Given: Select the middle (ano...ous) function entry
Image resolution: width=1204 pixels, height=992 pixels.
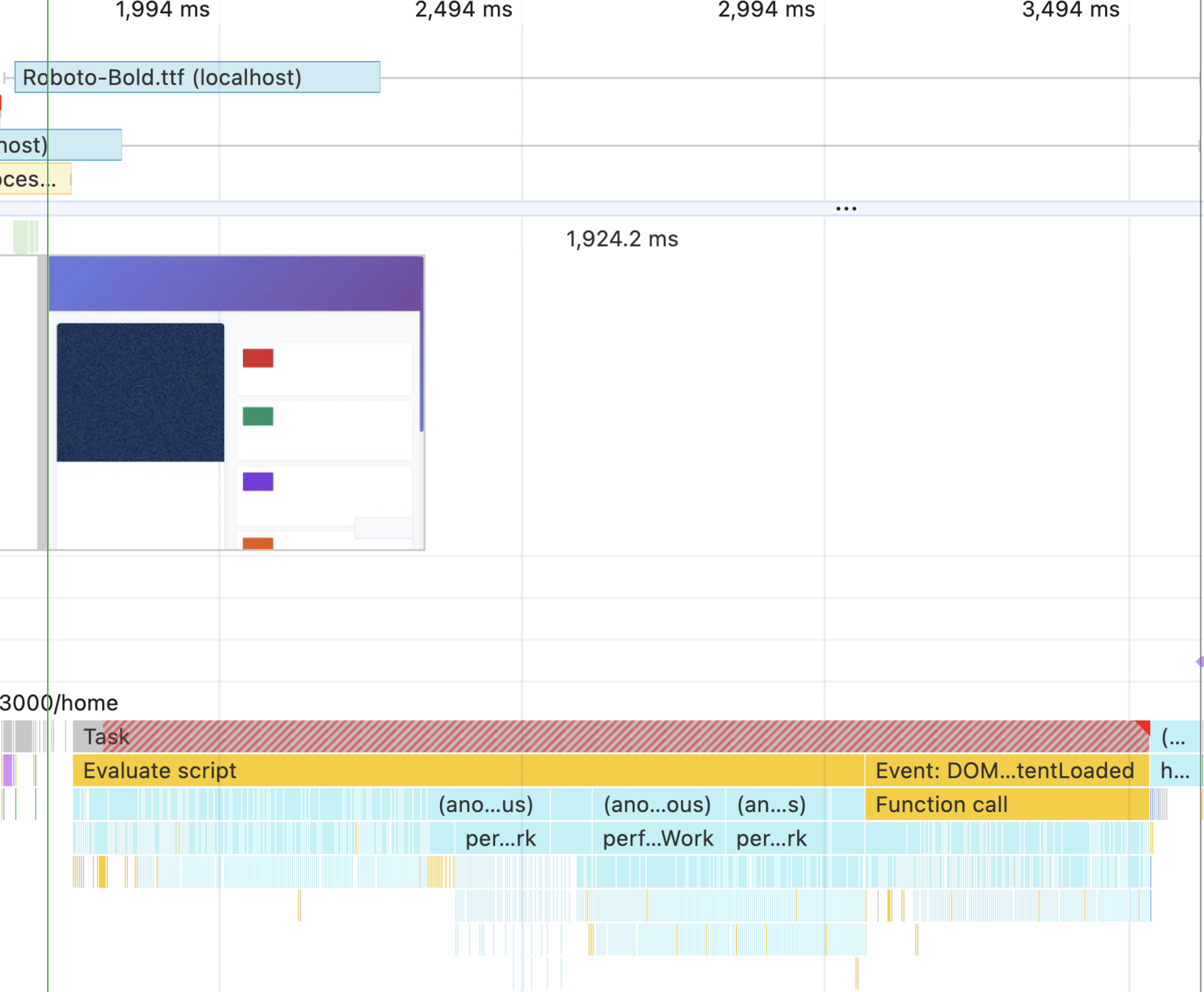Looking at the screenshot, I should point(657,805).
